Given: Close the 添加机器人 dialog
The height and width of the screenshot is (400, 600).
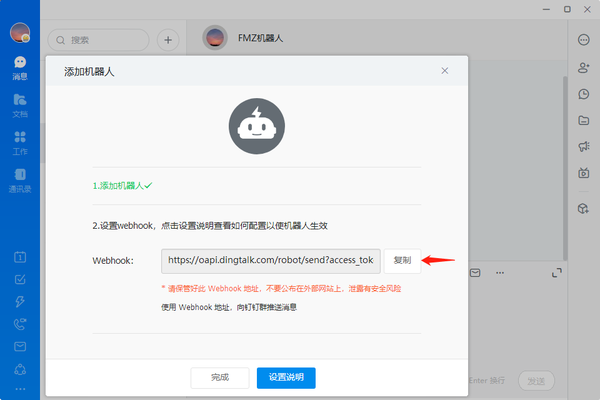Looking at the screenshot, I should (x=445, y=71).
